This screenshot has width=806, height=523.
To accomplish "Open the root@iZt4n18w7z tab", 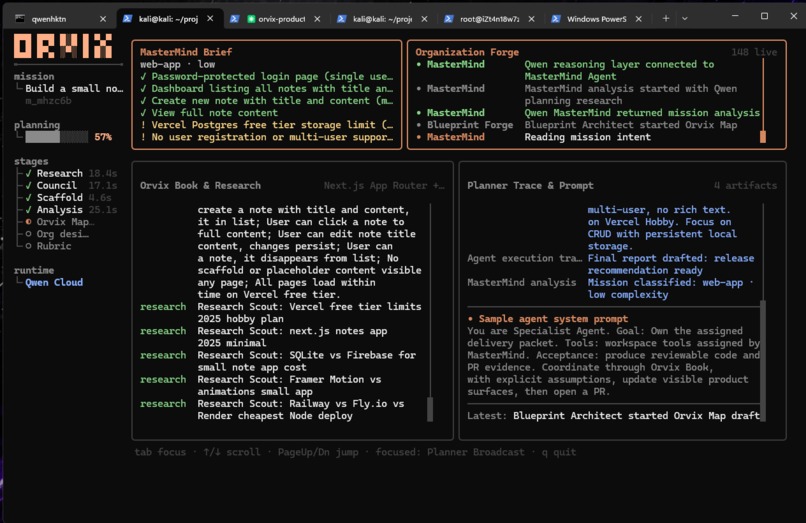I will click(x=489, y=19).
